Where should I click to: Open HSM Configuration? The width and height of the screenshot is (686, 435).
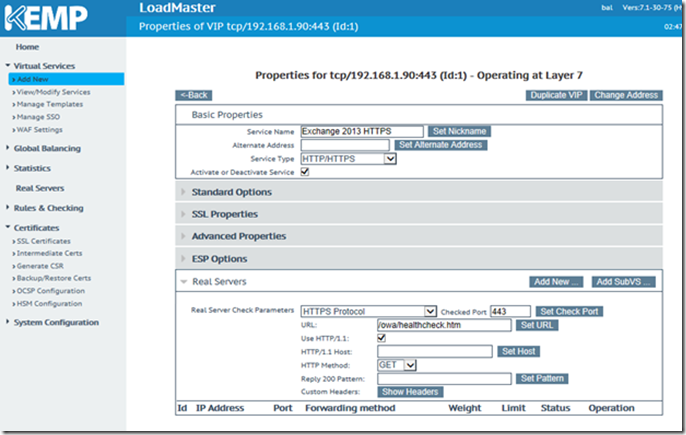49,304
